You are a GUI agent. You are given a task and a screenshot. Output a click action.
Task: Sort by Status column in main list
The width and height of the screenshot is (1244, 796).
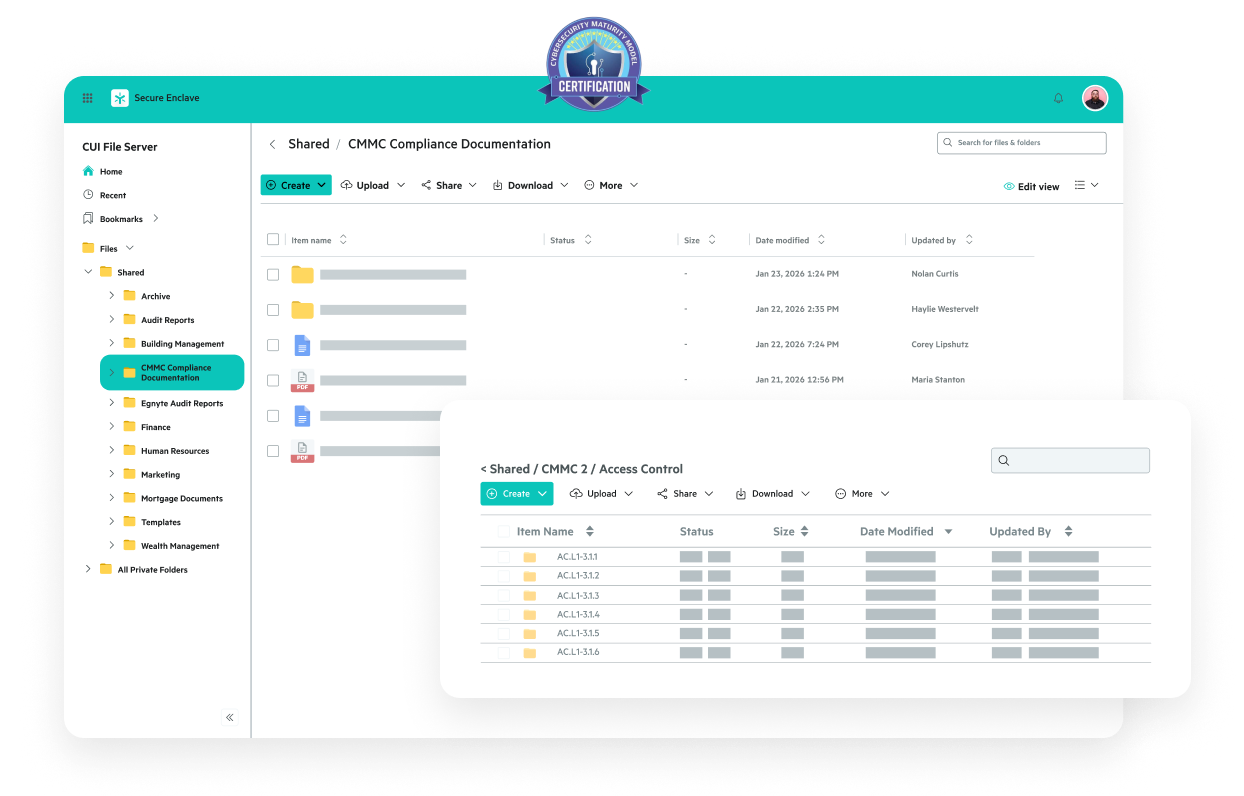click(x=571, y=240)
